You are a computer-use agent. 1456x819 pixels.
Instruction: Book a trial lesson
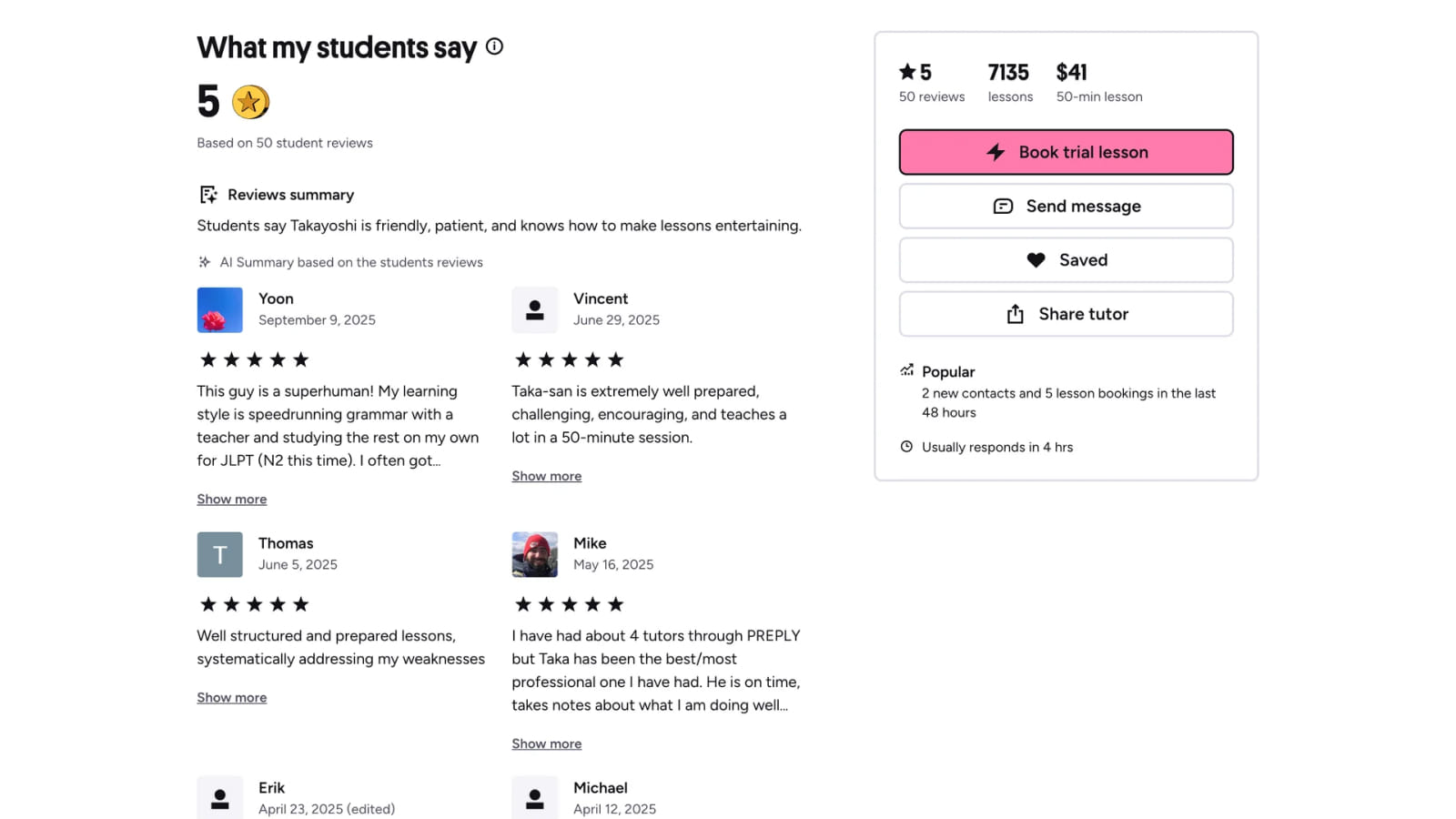coord(1066,152)
